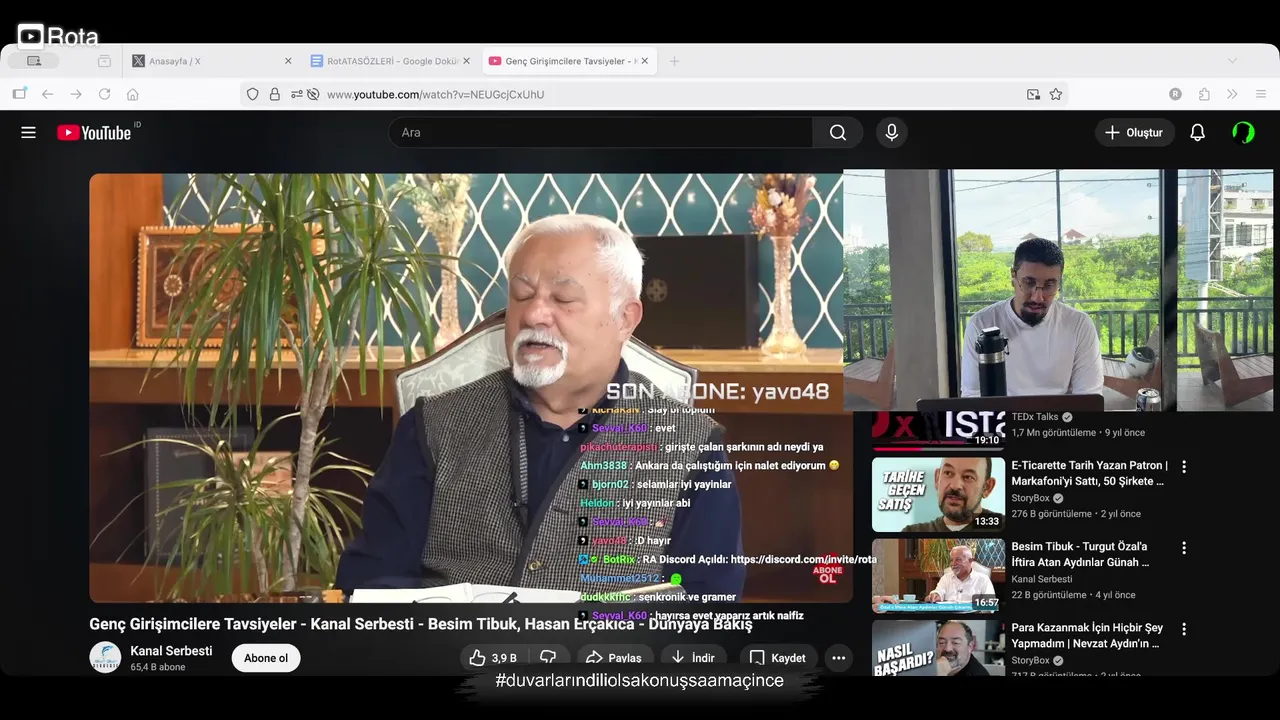Open options for E-Ticarette Tarih Yazan video
This screenshot has width=1280, height=720.
pos(1184,467)
